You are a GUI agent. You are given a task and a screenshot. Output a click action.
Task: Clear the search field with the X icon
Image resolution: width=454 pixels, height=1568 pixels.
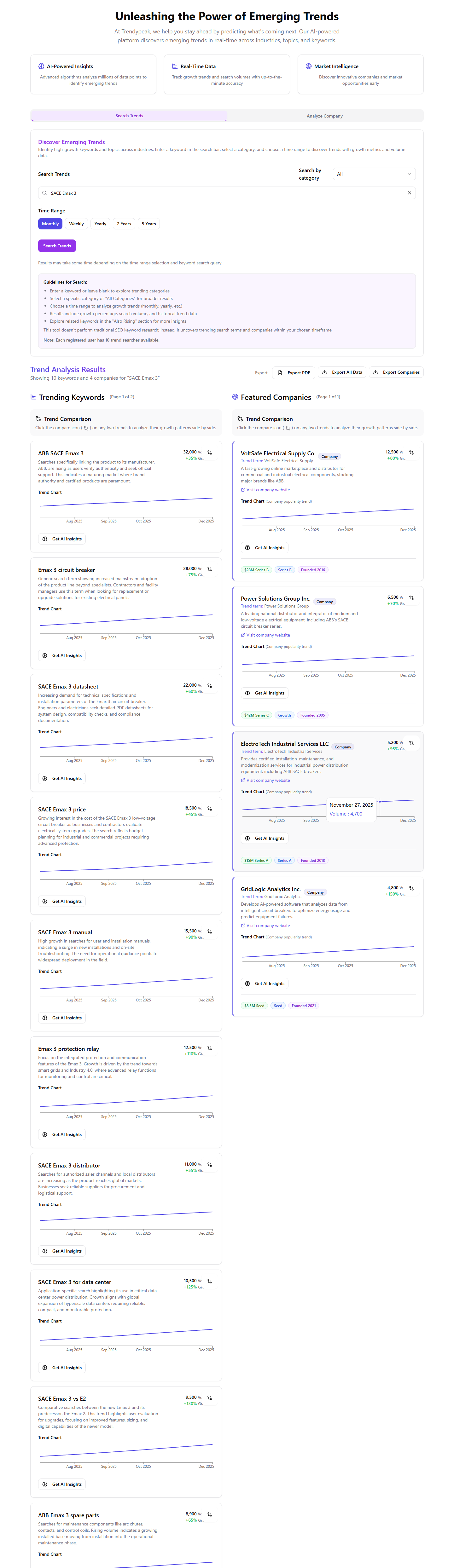pyautogui.click(x=410, y=193)
